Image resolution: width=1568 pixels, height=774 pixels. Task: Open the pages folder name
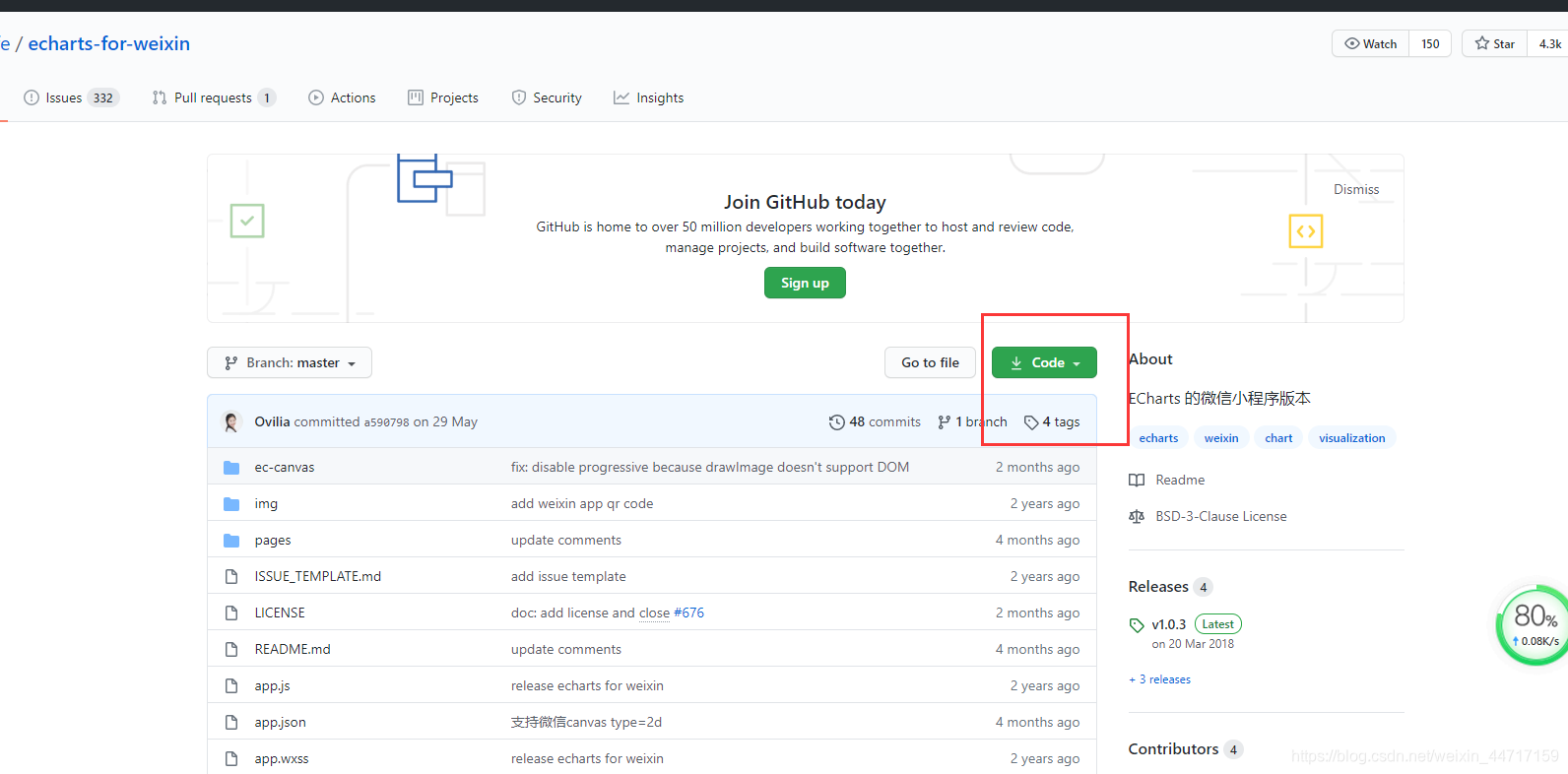click(273, 540)
